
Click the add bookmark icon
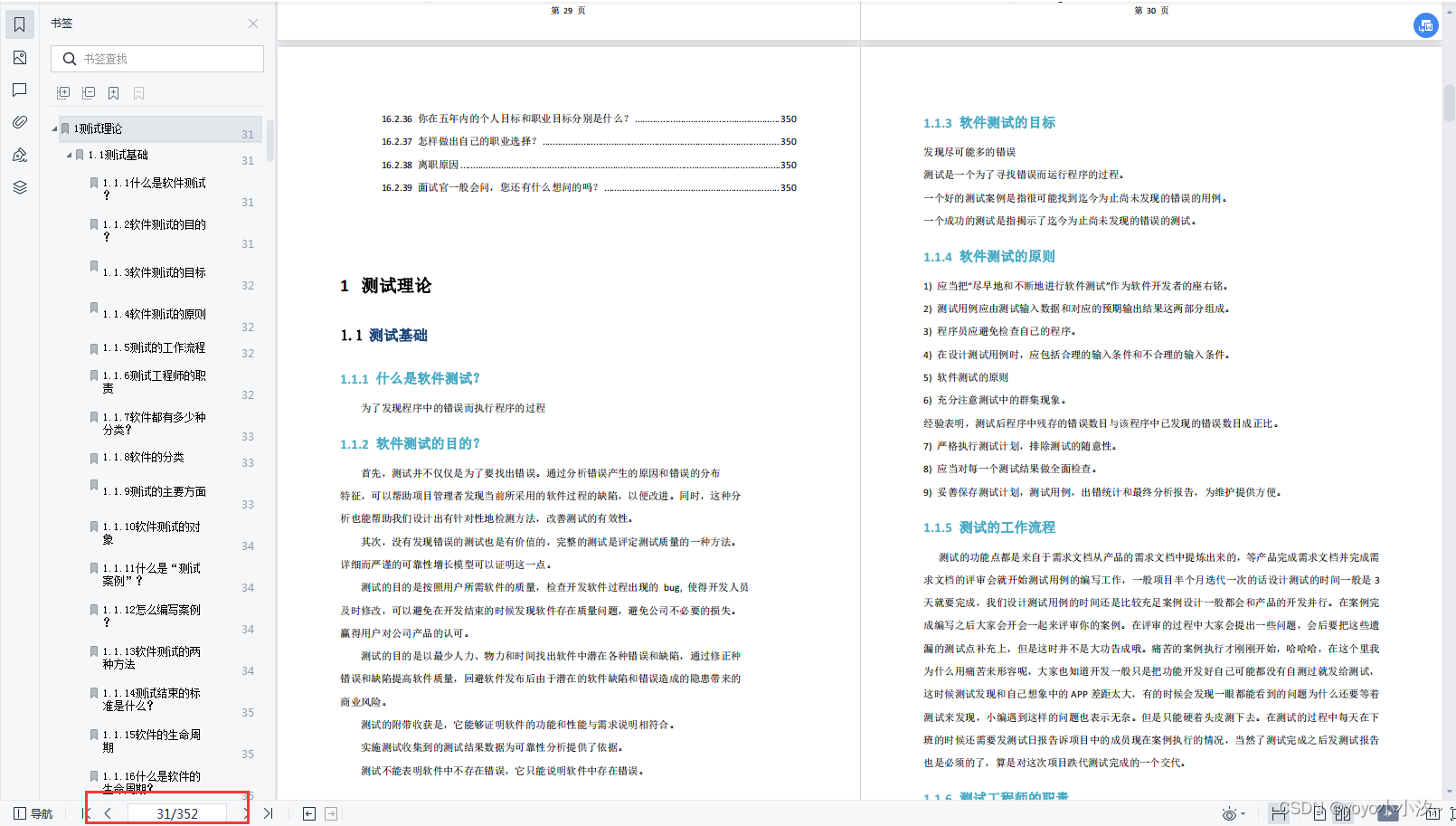(114, 92)
